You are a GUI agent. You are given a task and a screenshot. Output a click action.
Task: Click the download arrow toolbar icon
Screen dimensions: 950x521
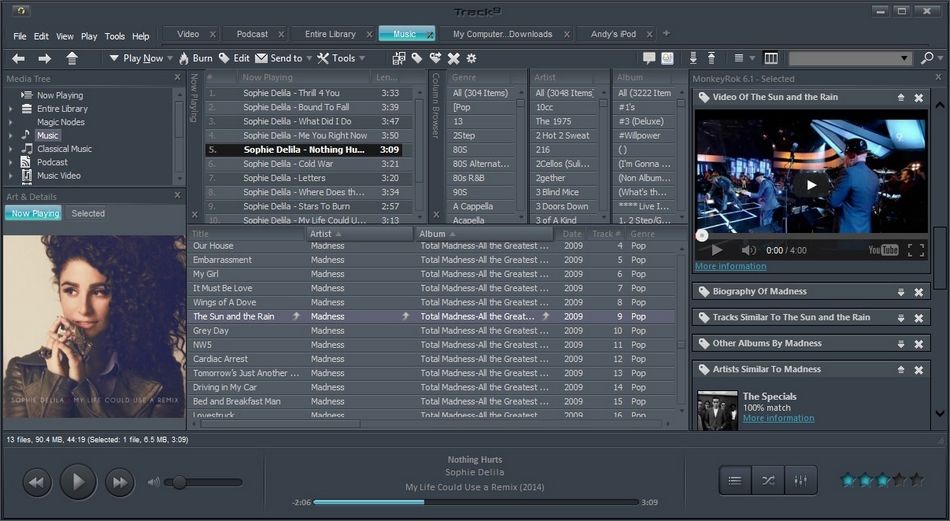(693, 58)
